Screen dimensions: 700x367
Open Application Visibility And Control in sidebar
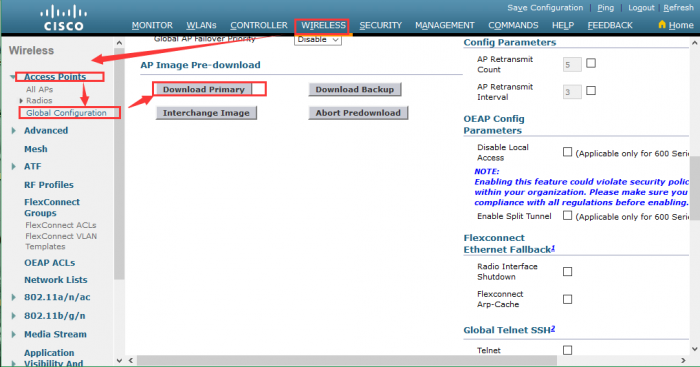[x=54, y=358]
